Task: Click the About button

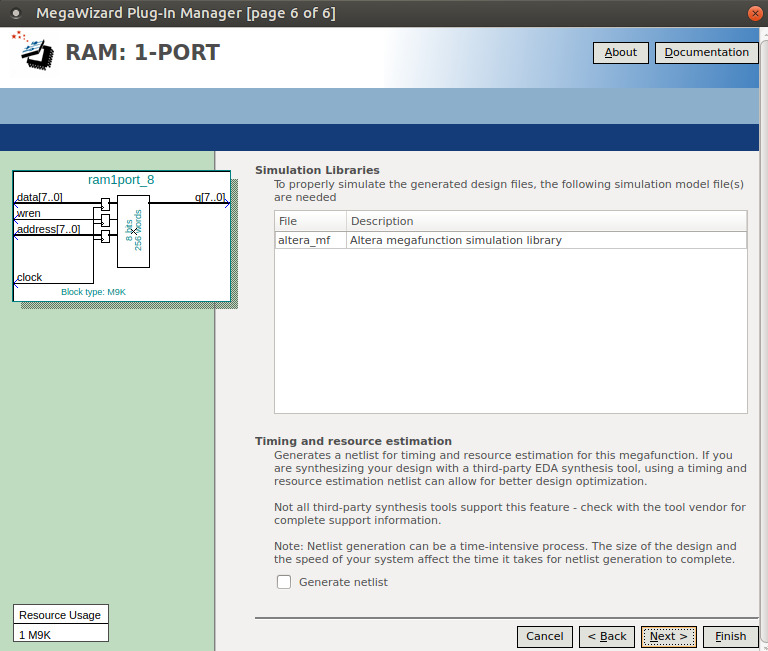Action: (621, 52)
